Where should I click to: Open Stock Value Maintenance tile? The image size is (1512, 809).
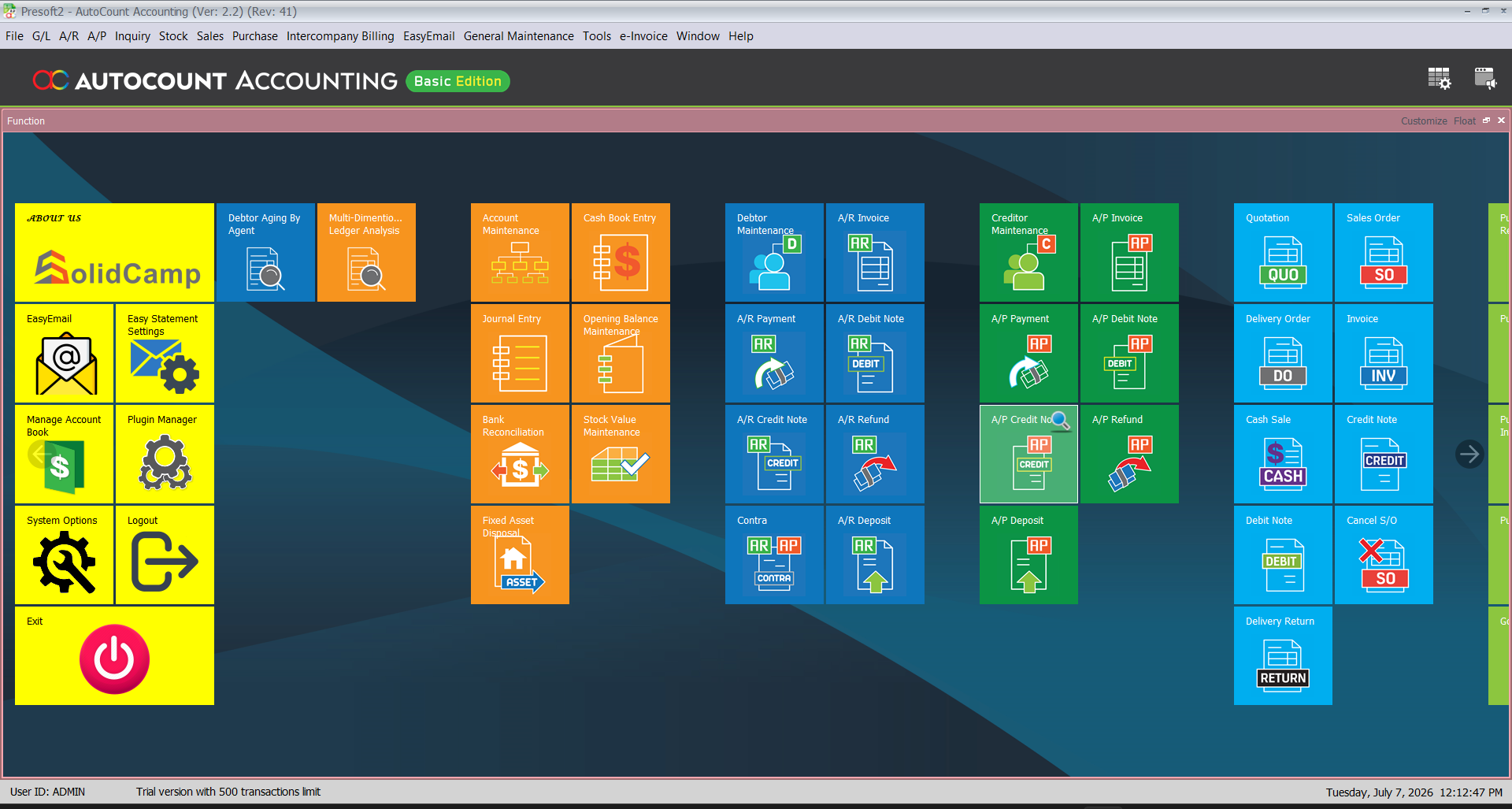[x=621, y=454]
